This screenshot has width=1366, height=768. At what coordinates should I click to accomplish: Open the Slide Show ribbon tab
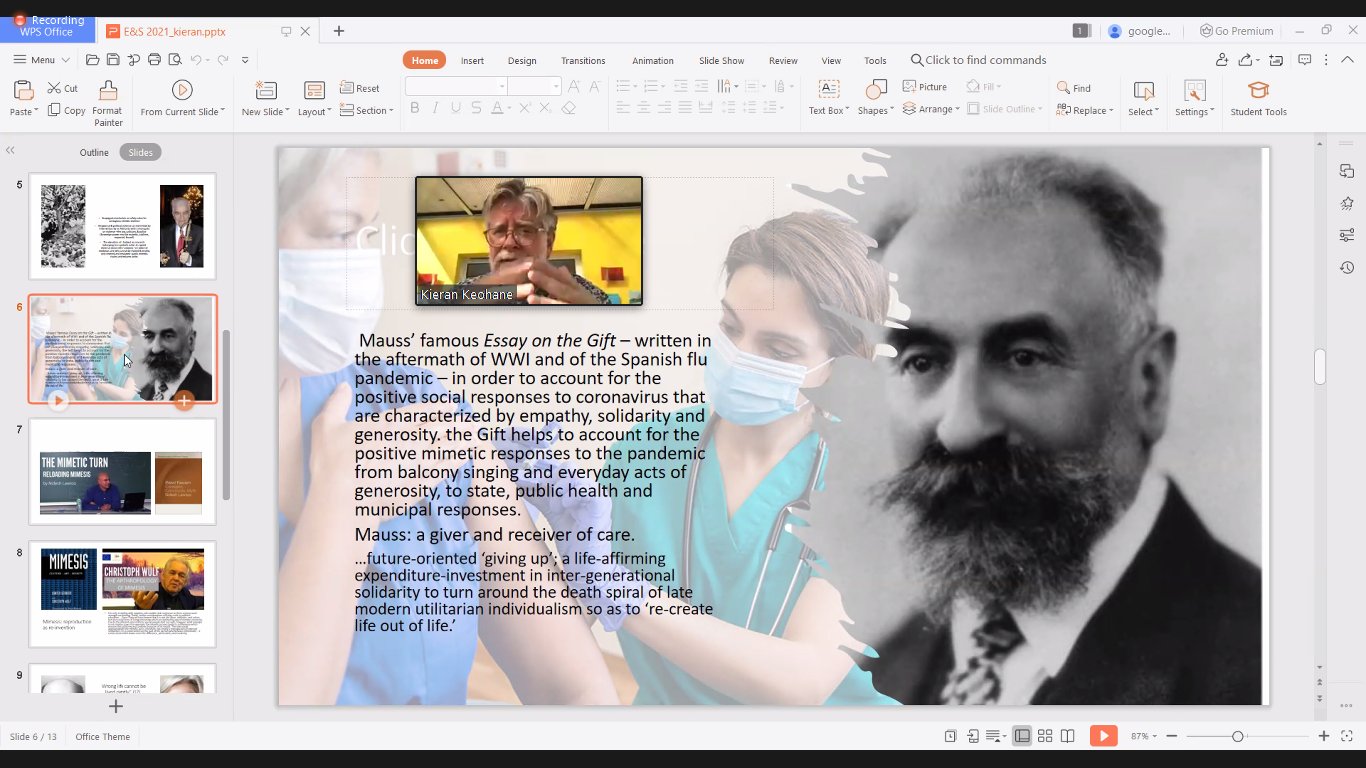coord(721,60)
